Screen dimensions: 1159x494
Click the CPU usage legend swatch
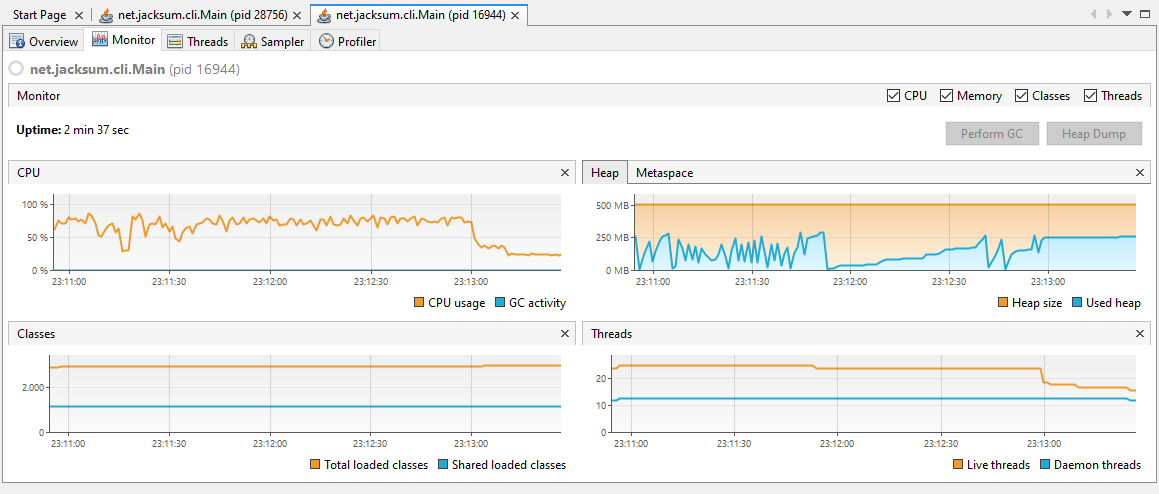pos(419,302)
